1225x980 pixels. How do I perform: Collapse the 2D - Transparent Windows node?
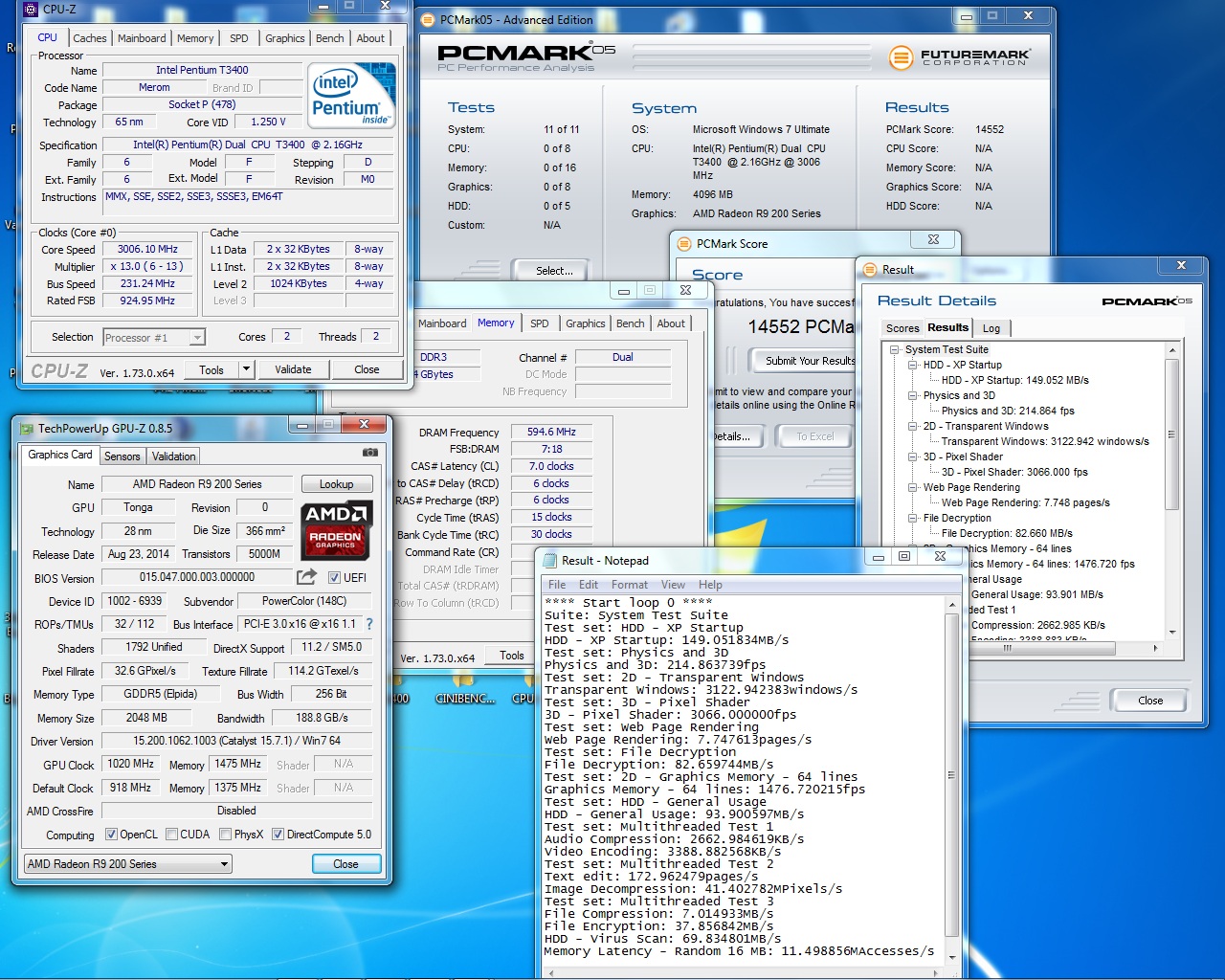click(x=913, y=426)
